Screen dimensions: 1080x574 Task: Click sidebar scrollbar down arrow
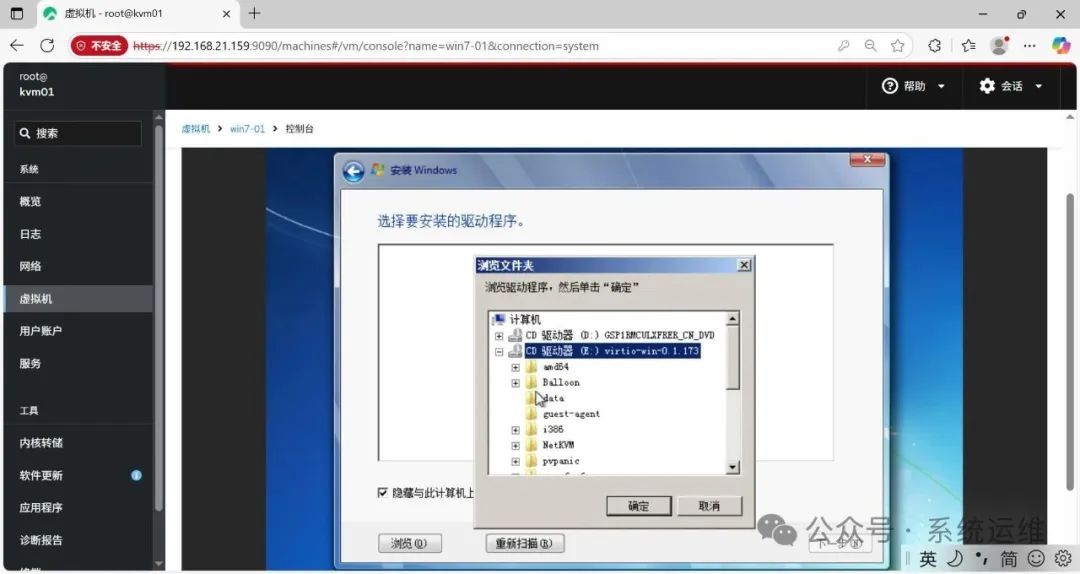pyautogui.click(x=159, y=563)
